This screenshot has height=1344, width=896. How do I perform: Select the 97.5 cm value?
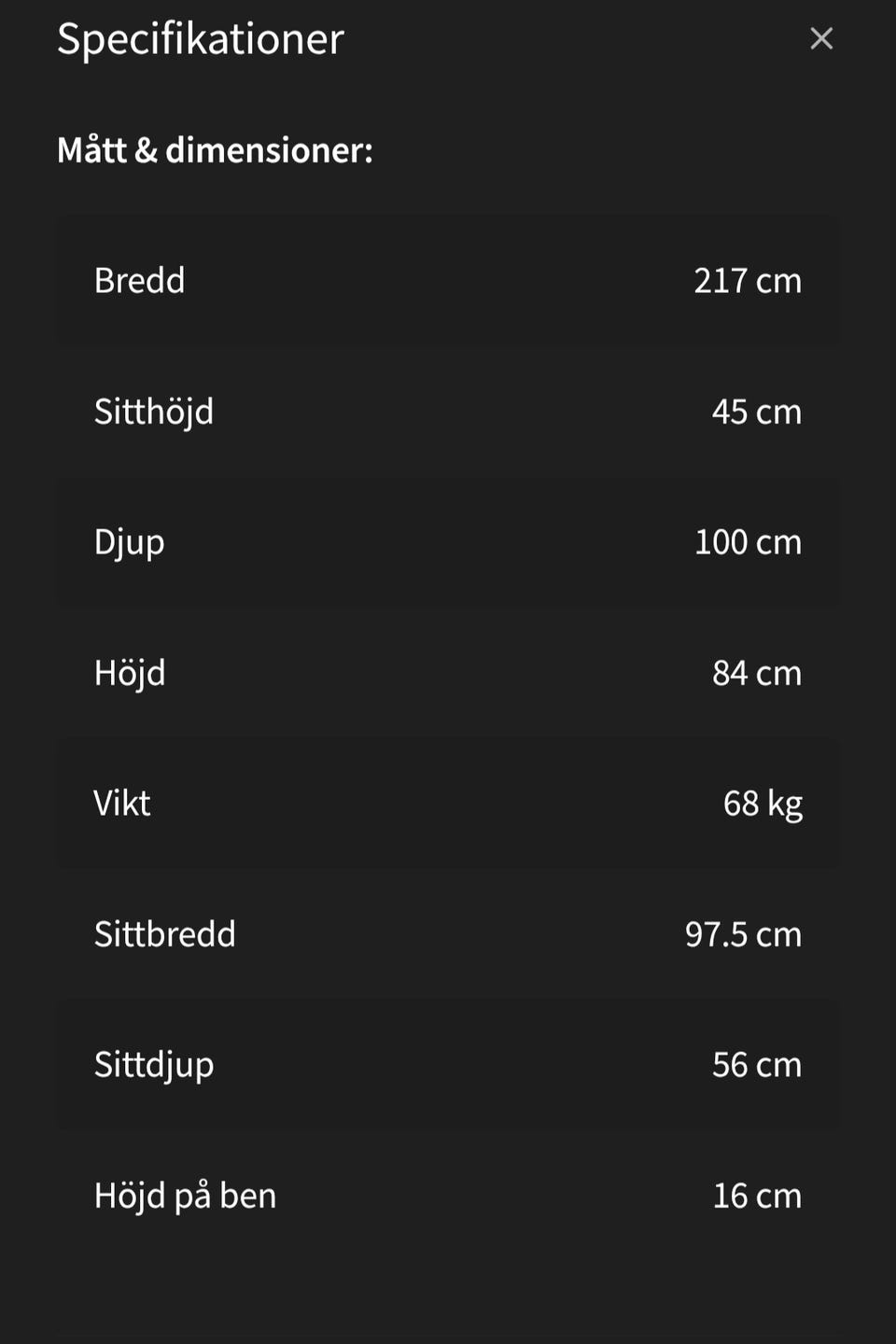(x=743, y=934)
